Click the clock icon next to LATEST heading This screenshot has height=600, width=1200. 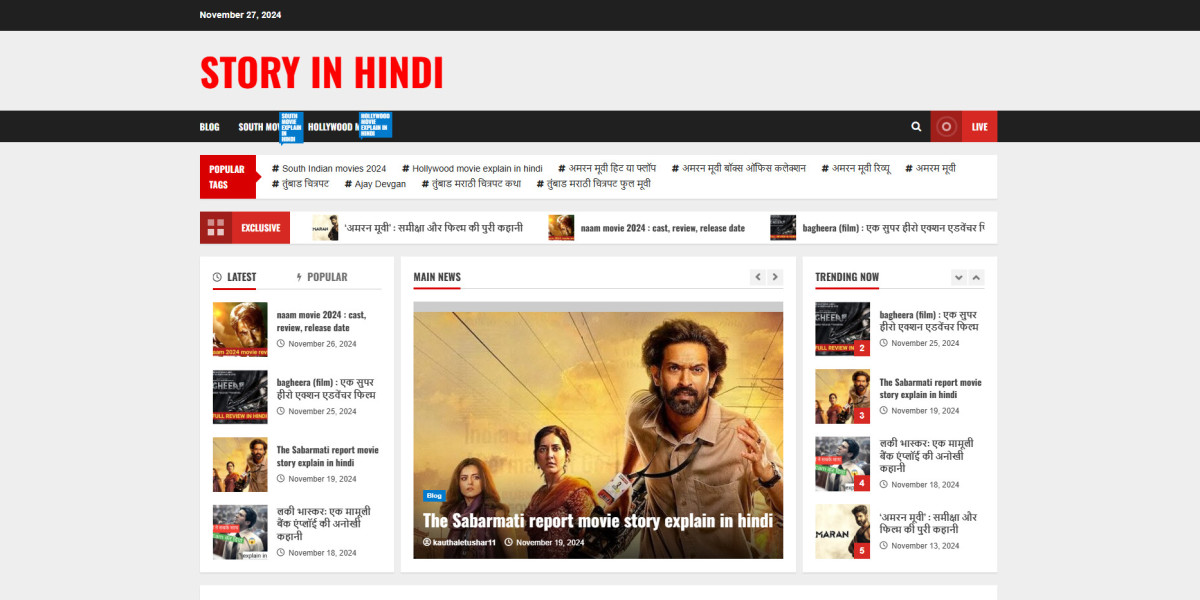pyautogui.click(x=216, y=277)
